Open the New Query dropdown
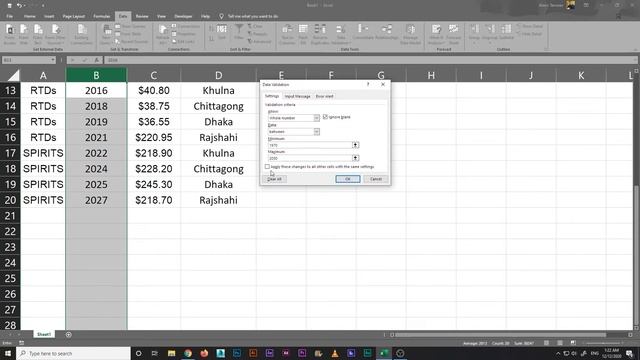Screen dimensions: 640x360 [107, 42]
